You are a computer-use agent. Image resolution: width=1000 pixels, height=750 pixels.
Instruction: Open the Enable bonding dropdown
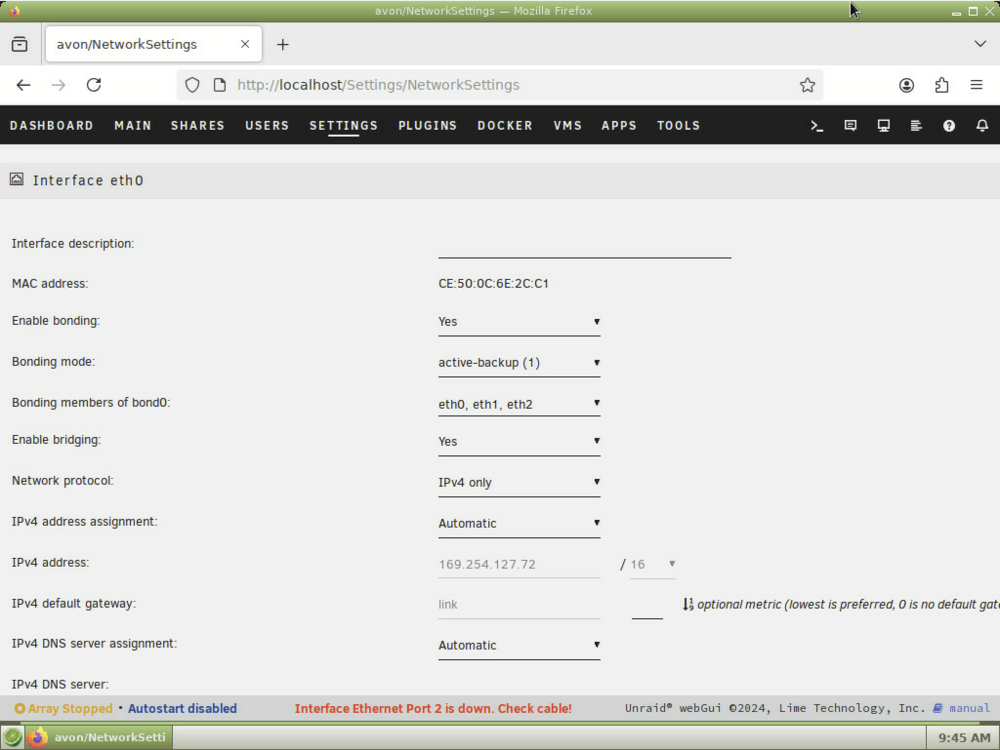519,322
